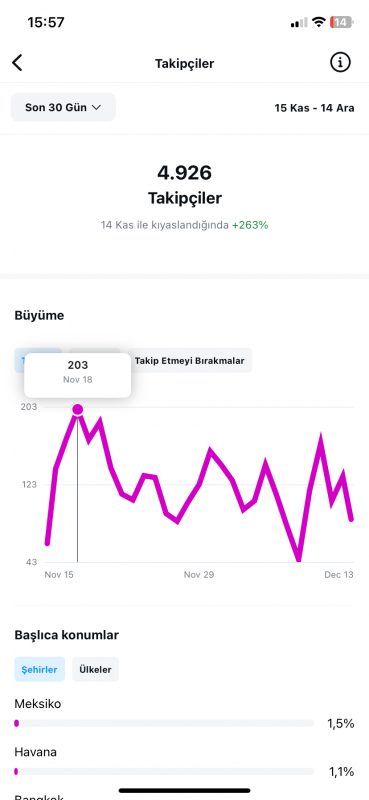369x800 pixels.
Task: Tap the Meksiko percentage bar
Action: pyautogui.click(x=164, y=723)
